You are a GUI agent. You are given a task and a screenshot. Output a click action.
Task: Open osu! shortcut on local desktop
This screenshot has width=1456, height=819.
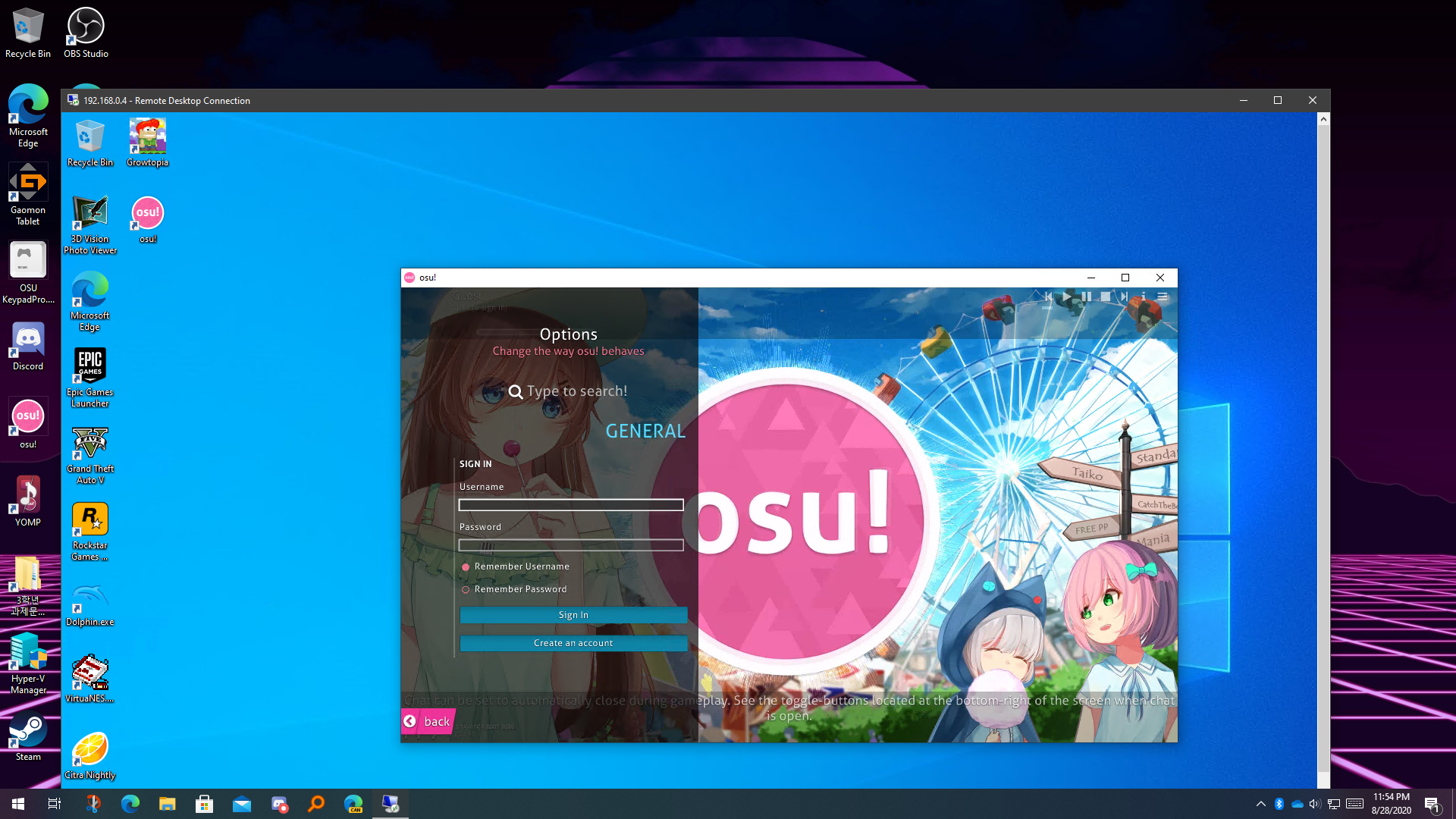pyautogui.click(x=28, y=425)
